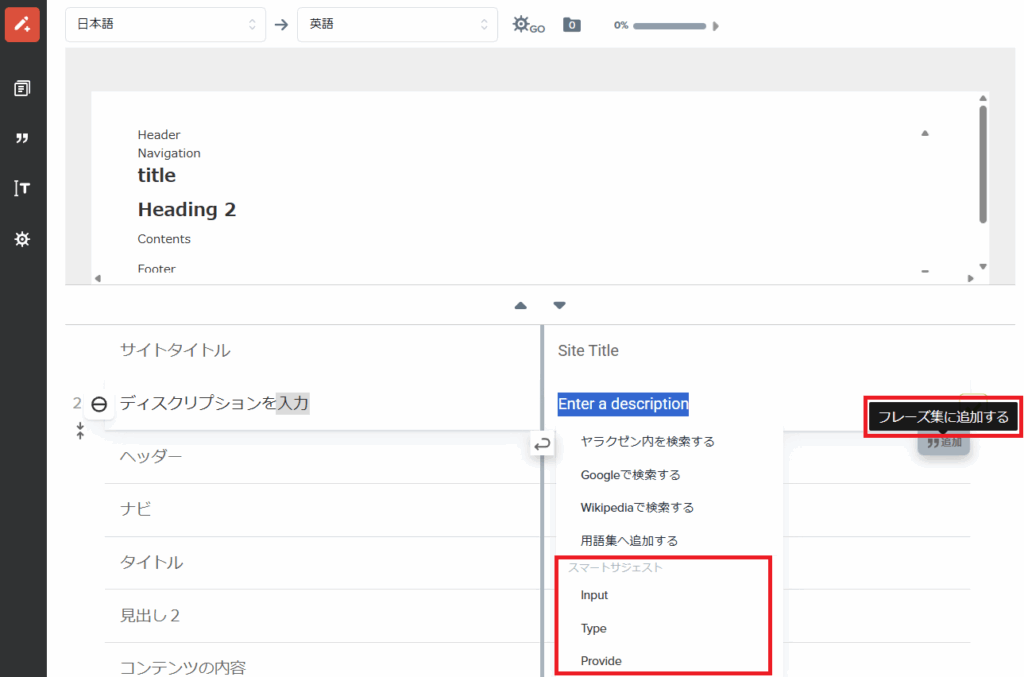This screenshot has height=677, width=1024.
Task: Click the return arrow icon between columns
Action: coord(542,444)
